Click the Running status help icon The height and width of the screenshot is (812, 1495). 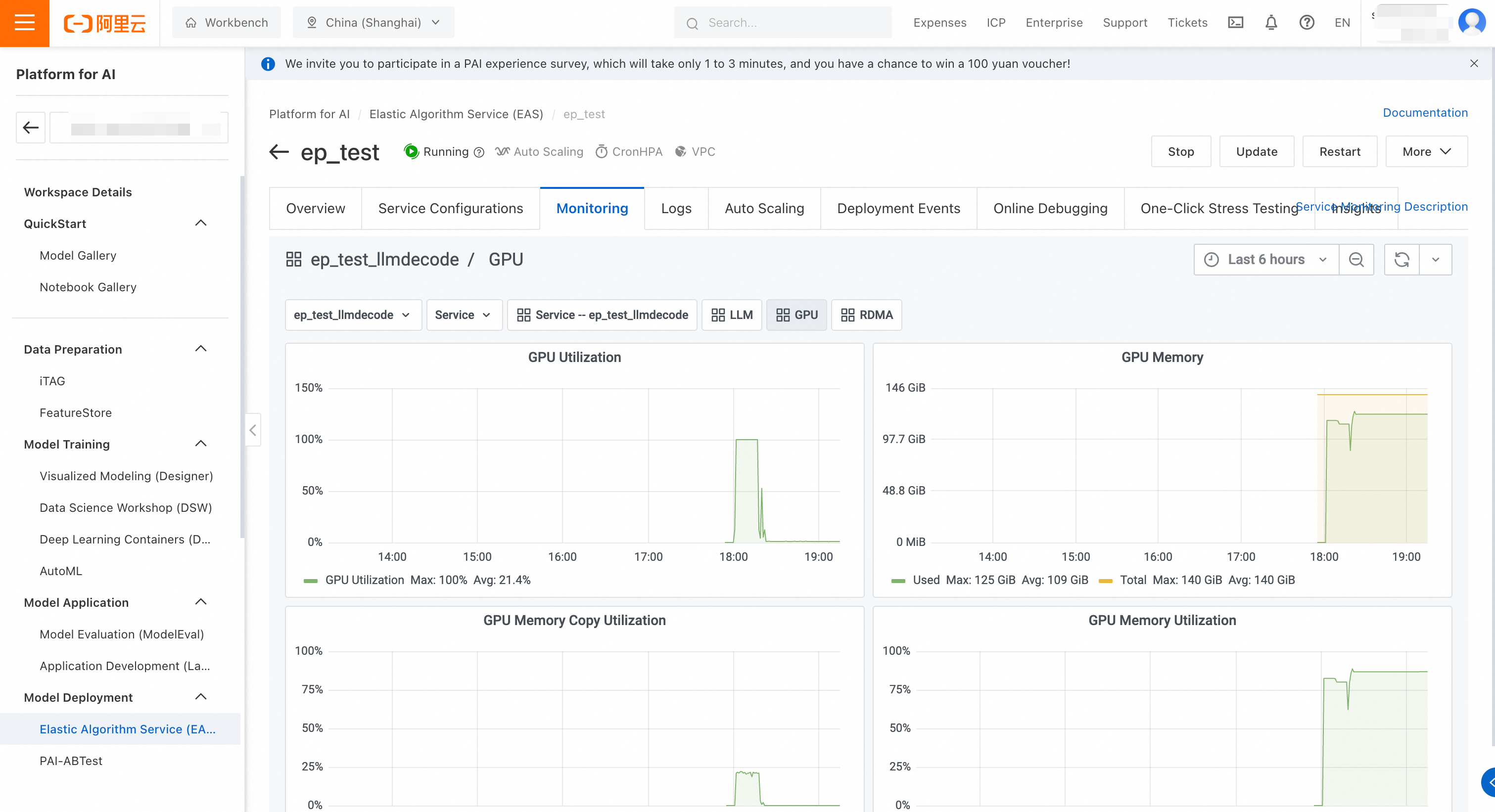click(479, 152)
